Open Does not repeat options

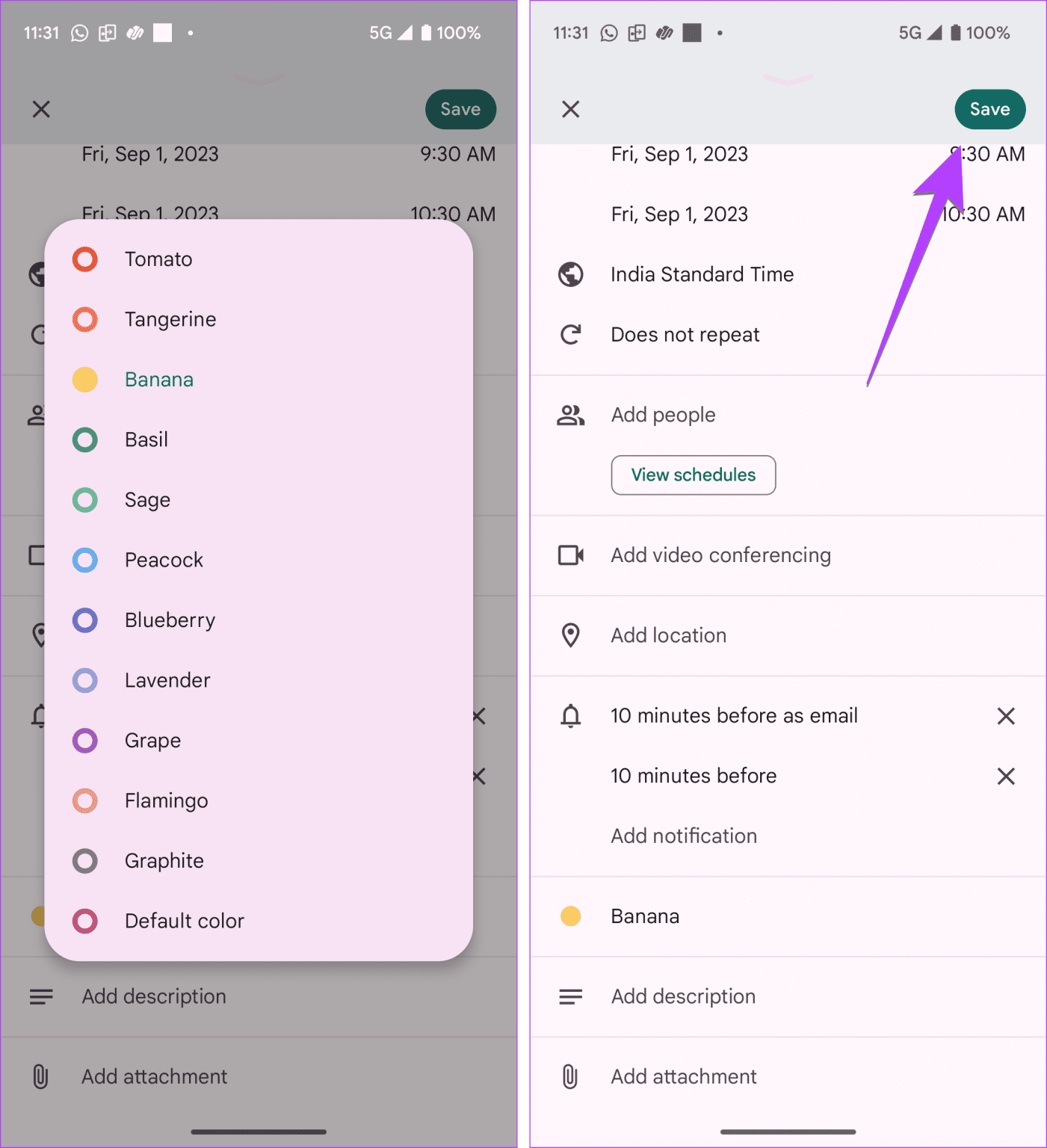coord(685,334)
